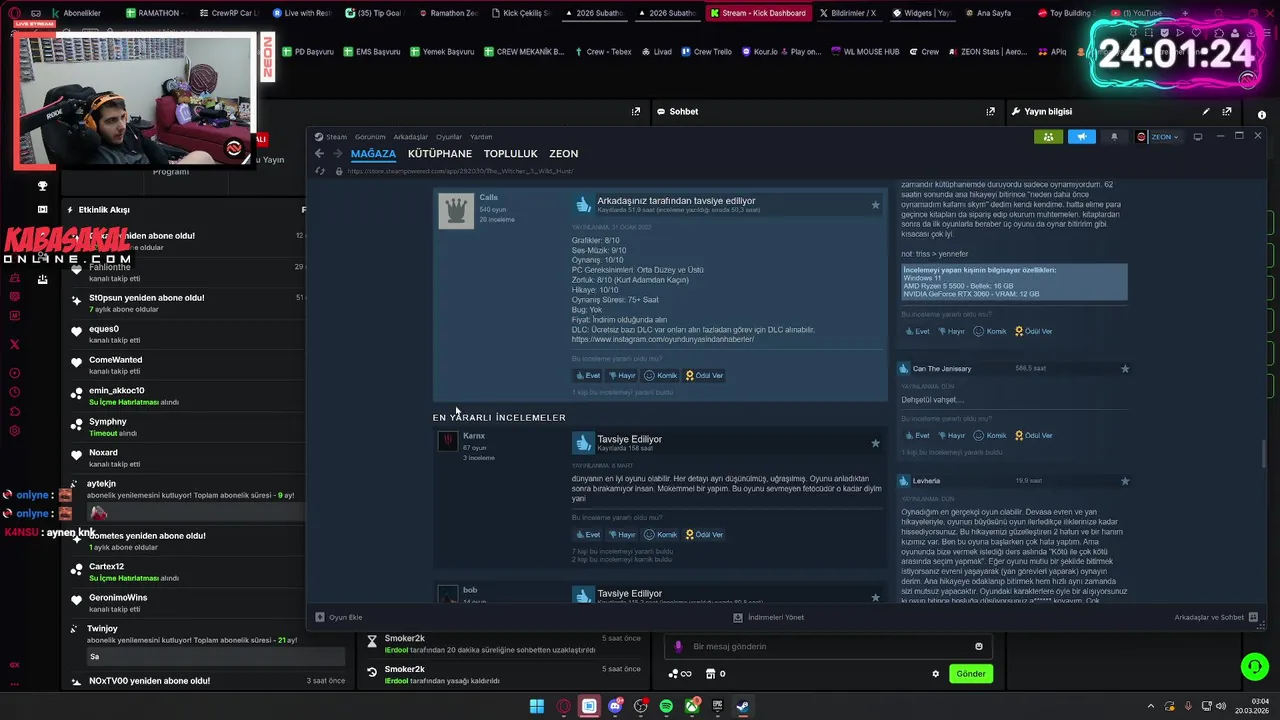Screen dimensions: 1280x720
Task: Open Epic Games Launcher from taskbar
Action: pyautogui.click(x=717, y=706)
